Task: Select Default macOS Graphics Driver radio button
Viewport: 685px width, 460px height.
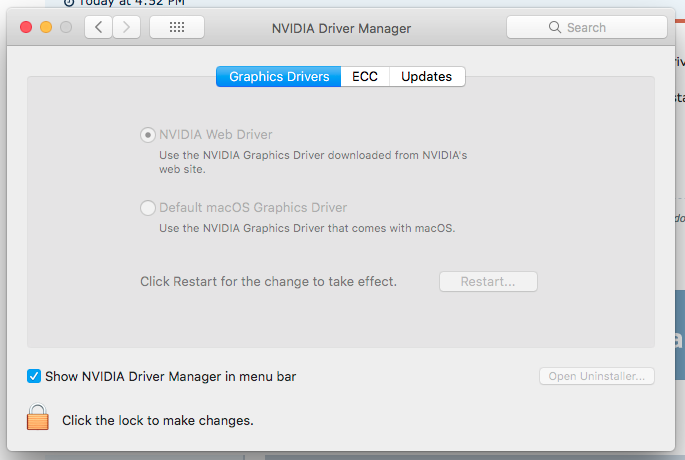Action: pos(148,208)
